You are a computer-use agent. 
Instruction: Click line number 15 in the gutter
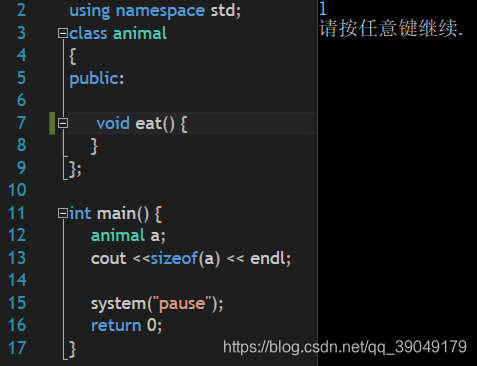(17, 303)
